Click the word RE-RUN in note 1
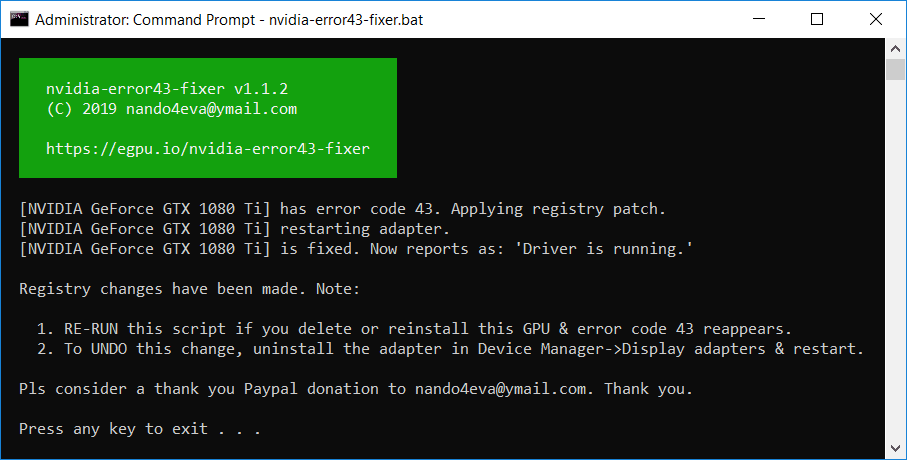The image size is (907, 460). pos(91,329)
